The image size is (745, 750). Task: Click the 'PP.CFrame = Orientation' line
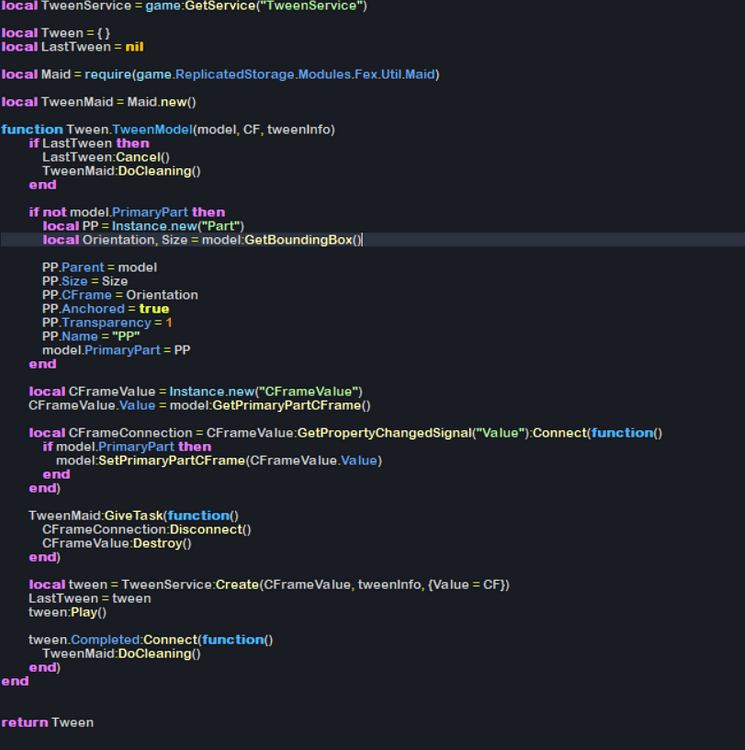[120, 295]
